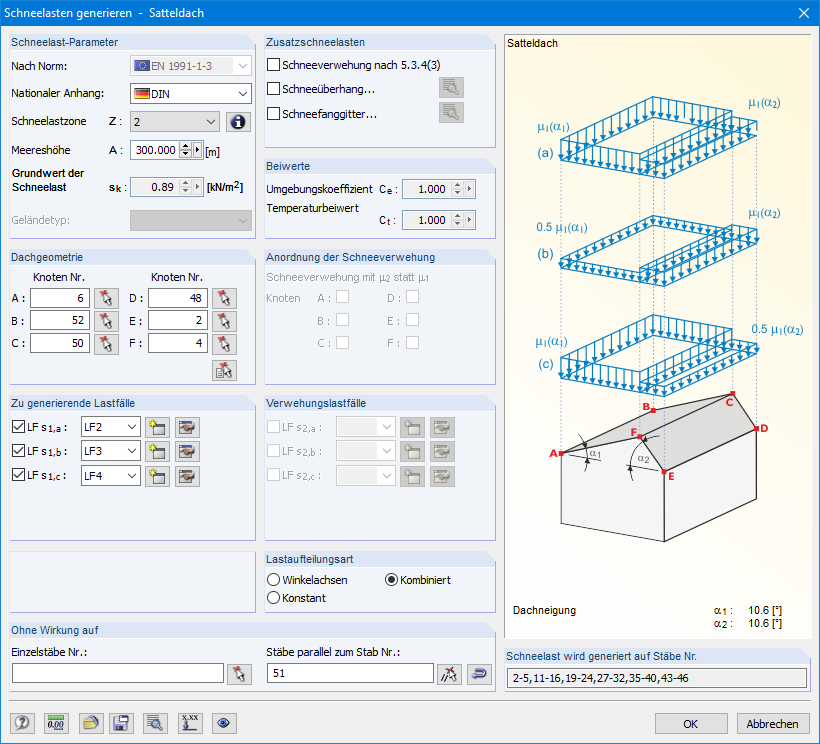Save settings via floppy disk icon
The width and height of the screenshot is (820, 744).
tap(121, 724)
